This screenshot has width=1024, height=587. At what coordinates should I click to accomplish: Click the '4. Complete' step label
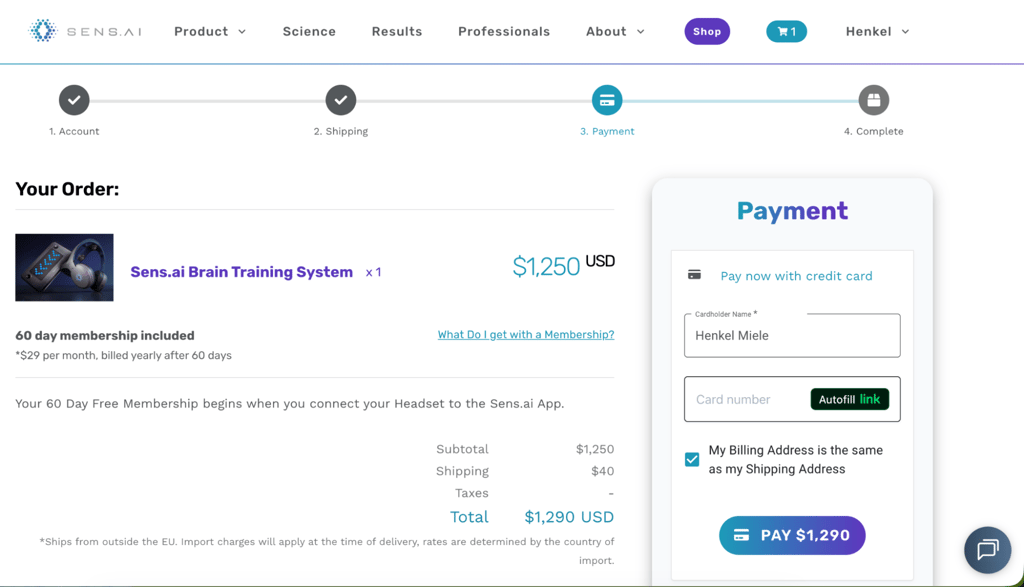(x=874, y=131)
